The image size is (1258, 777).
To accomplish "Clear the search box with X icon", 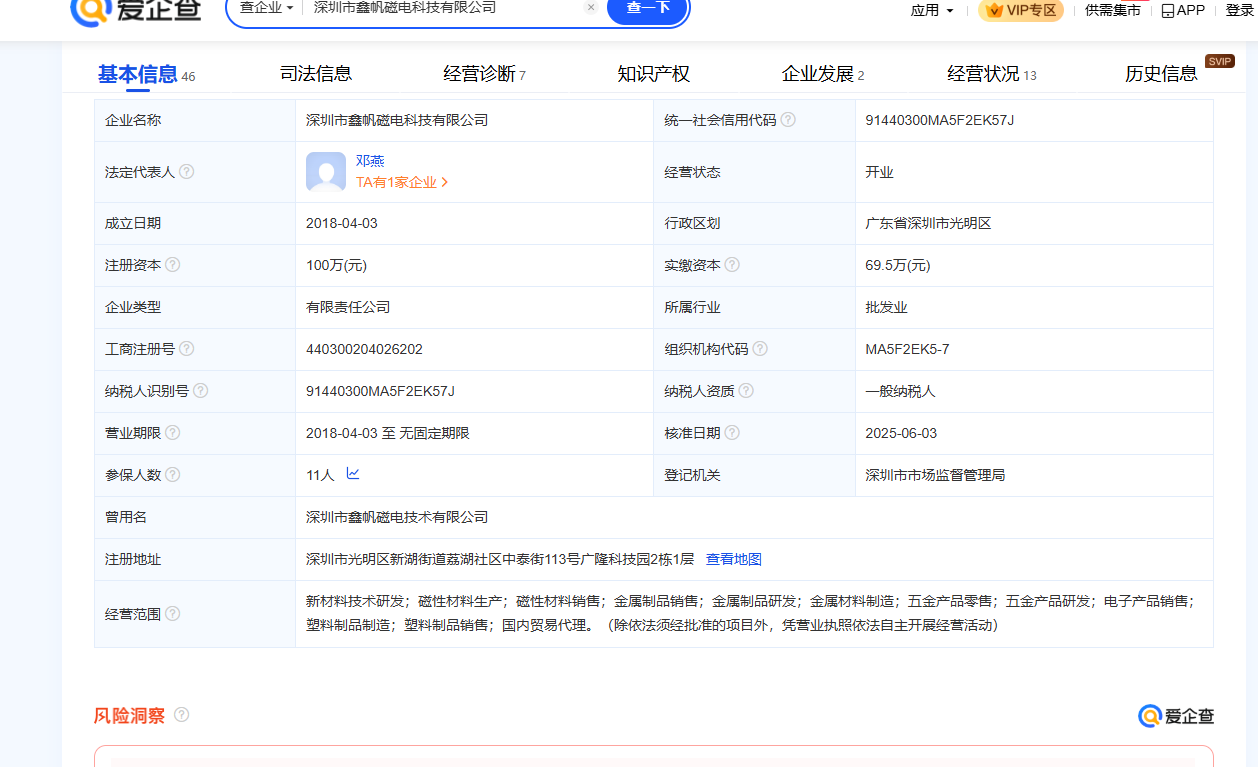I will click(x=590, y=8).
